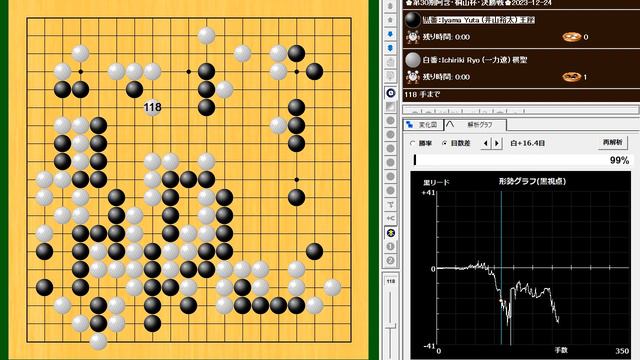Click the horizontal ruler bar above the tabs
This screenshot has height=360, width=640.
(x=520, y=110)
